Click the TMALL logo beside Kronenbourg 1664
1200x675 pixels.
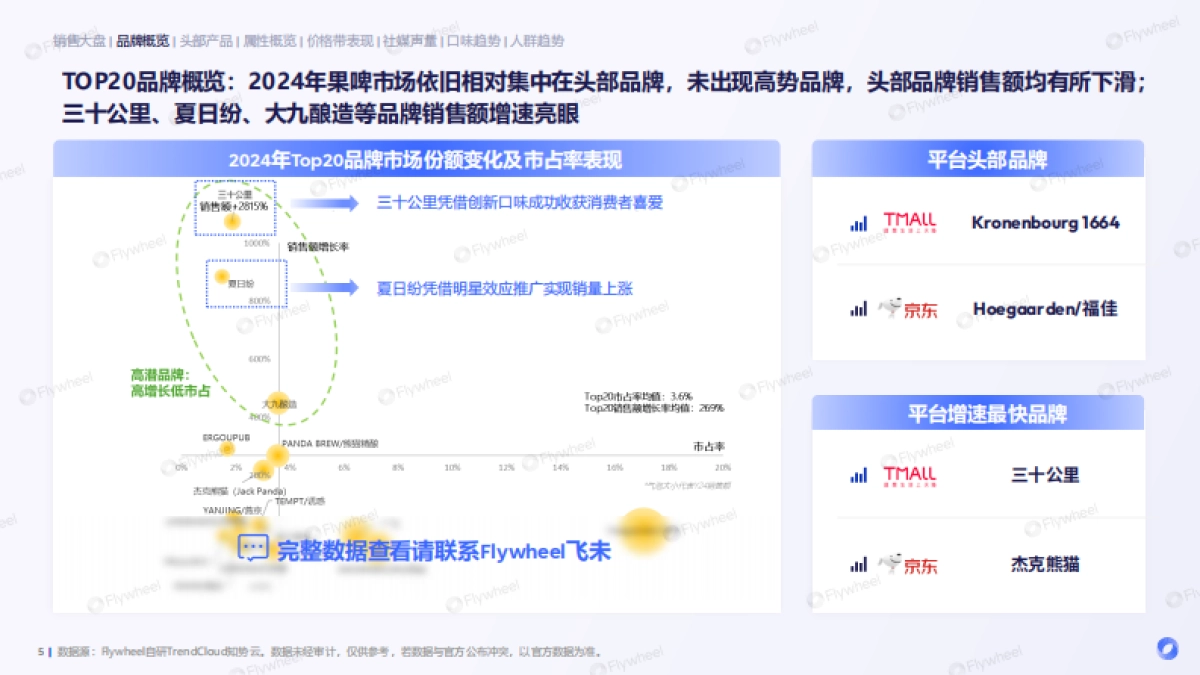(911, 222)
